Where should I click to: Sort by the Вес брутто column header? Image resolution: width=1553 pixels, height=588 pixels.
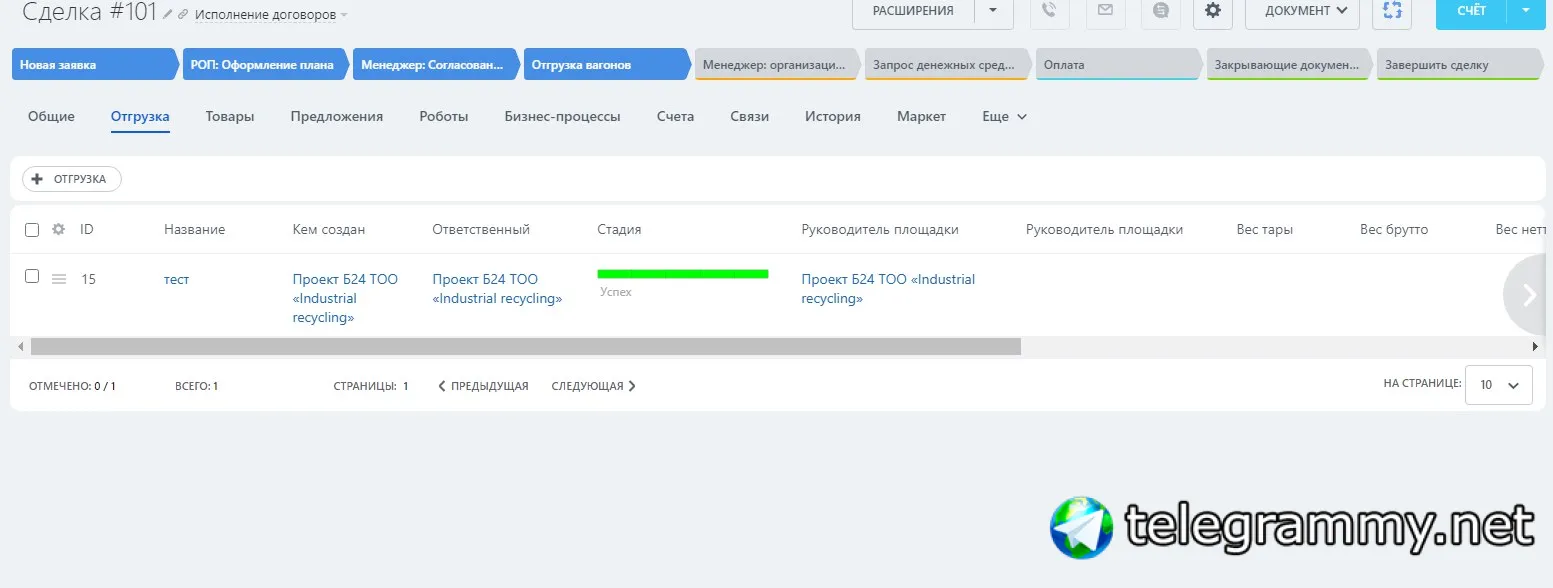(x=1394, y=229)
